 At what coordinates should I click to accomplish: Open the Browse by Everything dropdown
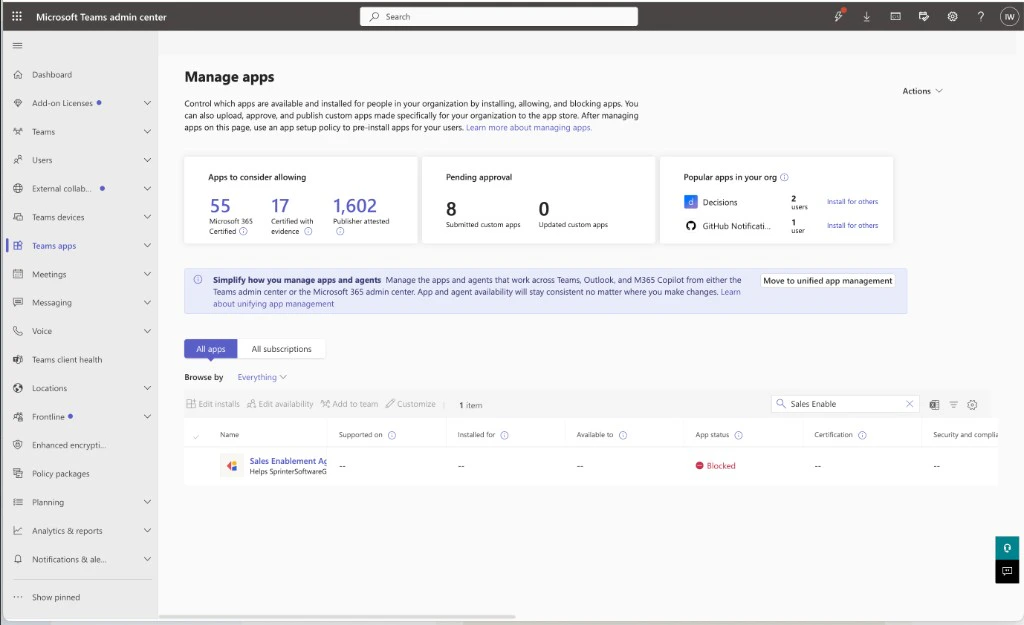pos(262,377)
